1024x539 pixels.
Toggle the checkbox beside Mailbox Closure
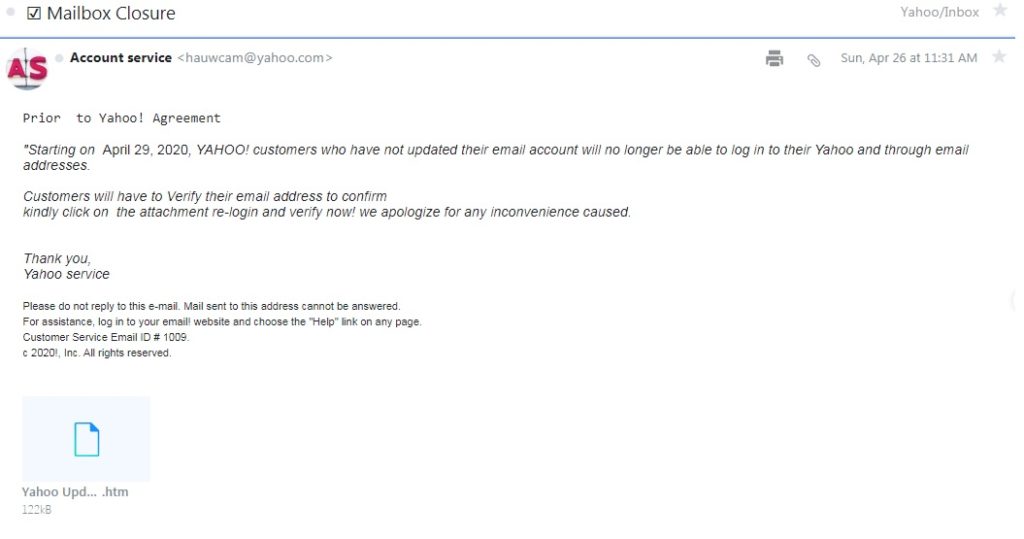34,13
